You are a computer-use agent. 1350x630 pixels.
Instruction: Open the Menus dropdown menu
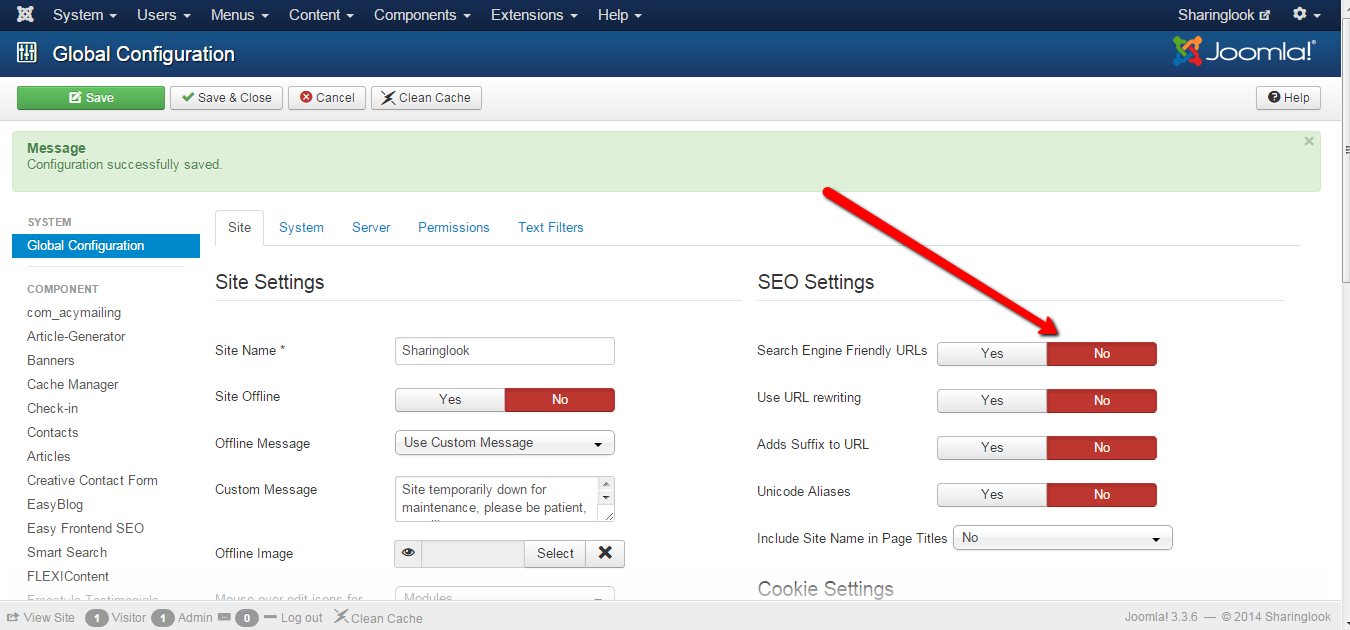tap(240, 15)
